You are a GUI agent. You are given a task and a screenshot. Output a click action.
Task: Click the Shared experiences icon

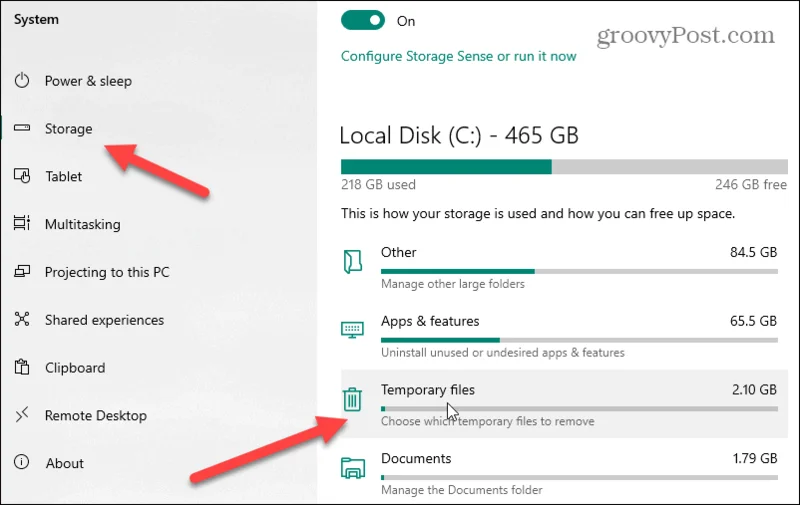pyautogui.click(x=22, y=319)
